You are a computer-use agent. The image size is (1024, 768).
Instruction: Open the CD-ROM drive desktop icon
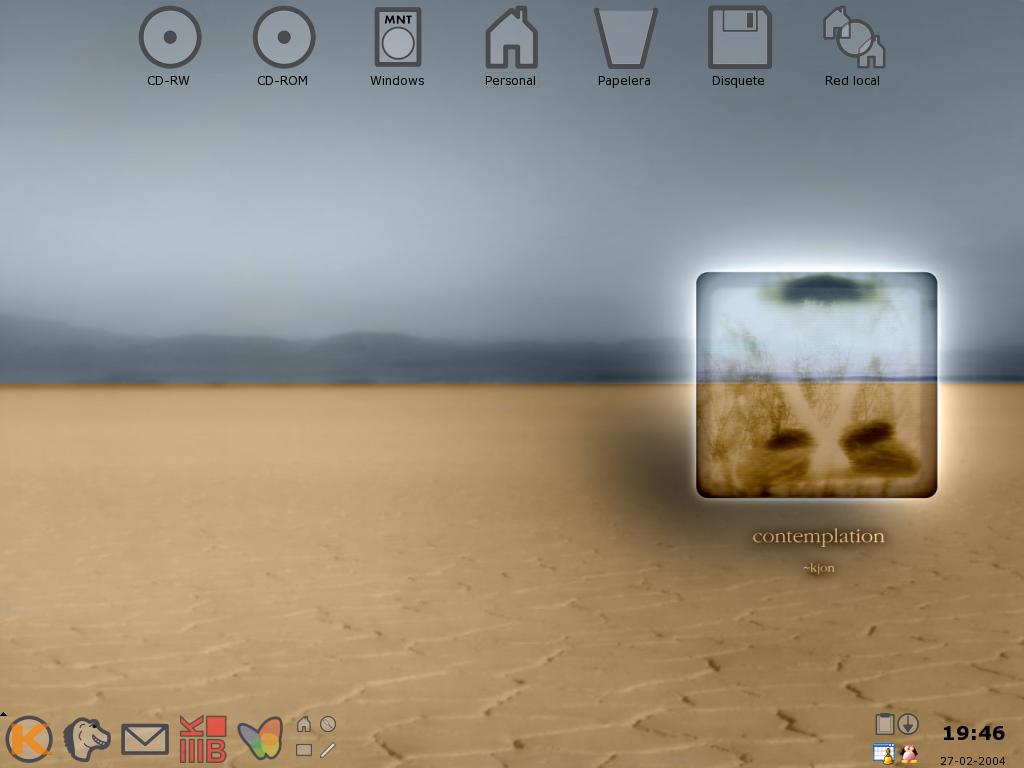tap(284, 37)
